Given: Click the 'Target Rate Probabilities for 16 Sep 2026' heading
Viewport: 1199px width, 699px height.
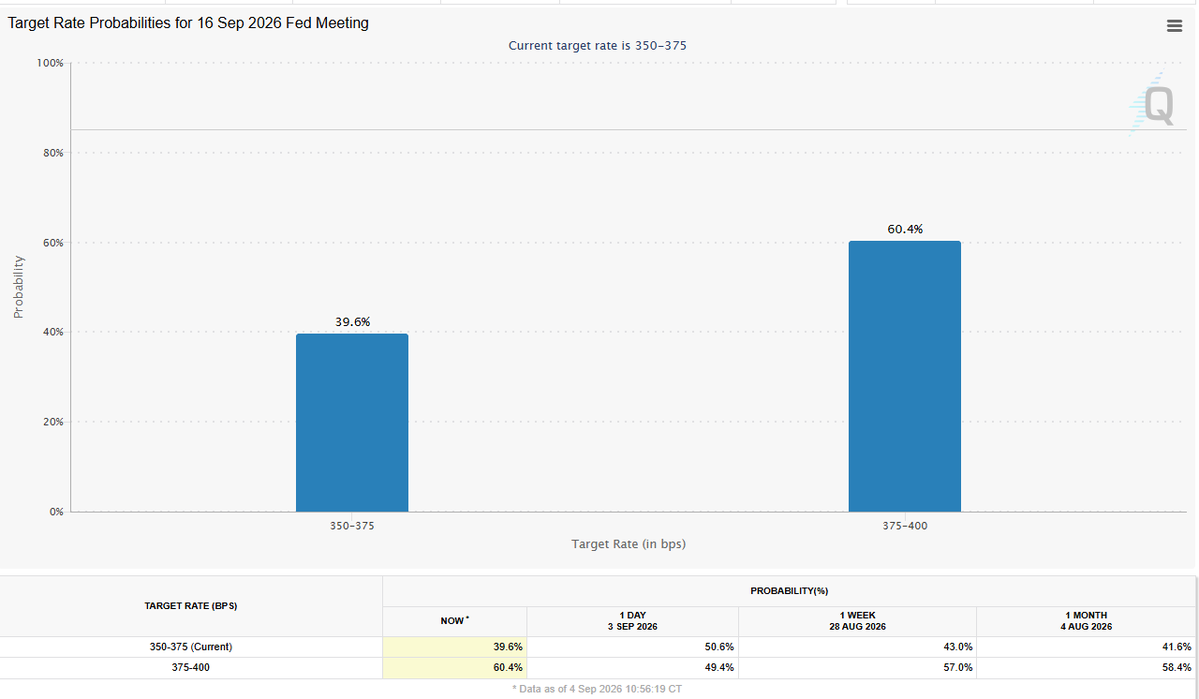Looking at the screenshot, I should (188, 23).
